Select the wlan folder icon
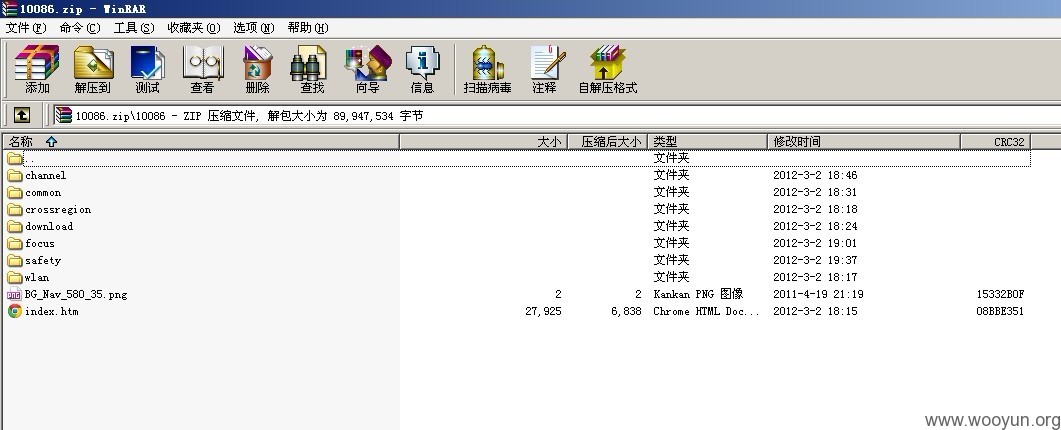 pos(15,278)
